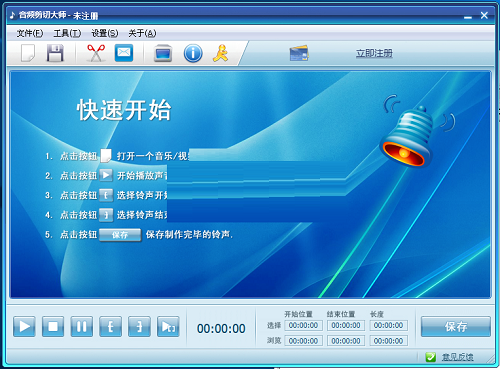Open the 关于(A) menu
The image size is (500, 369).
coord(142,33)
